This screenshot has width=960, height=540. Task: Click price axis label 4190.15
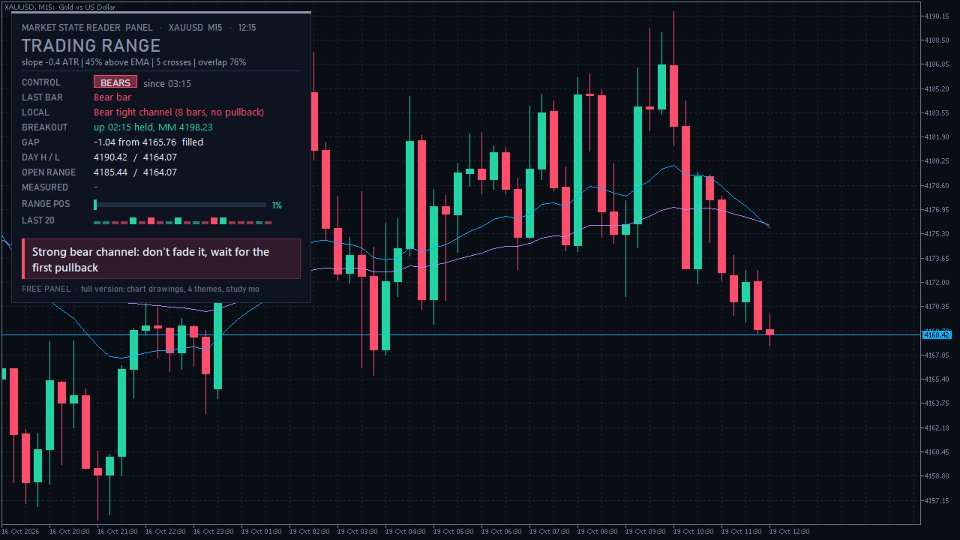click(937, 17)
